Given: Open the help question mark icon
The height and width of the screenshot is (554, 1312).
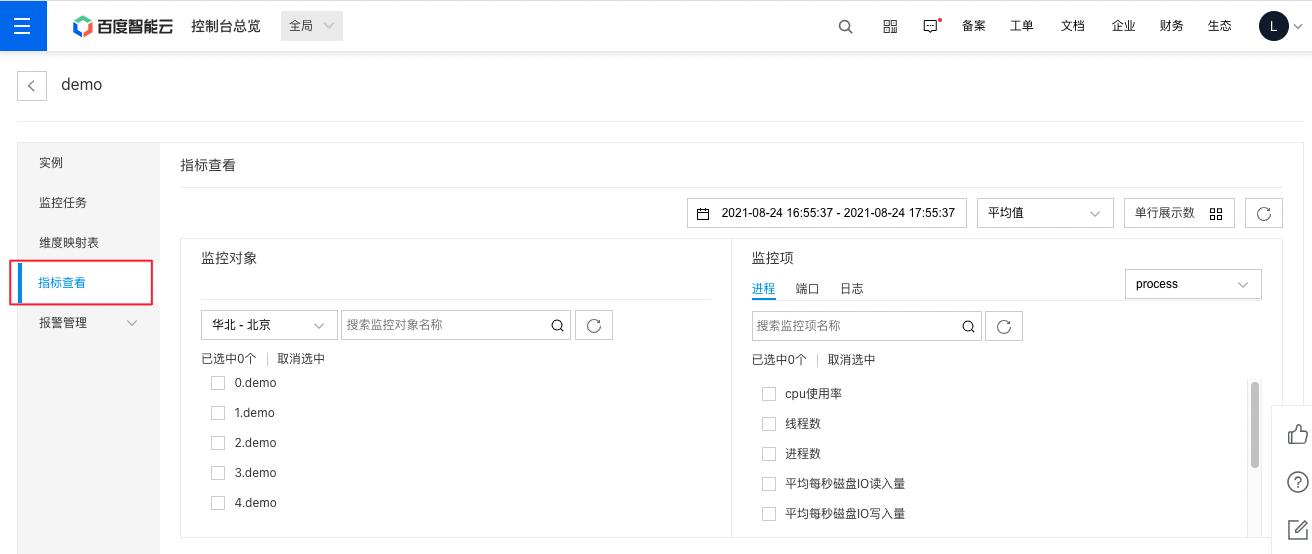Looking at the screenshot, I should coord(1298,482).
